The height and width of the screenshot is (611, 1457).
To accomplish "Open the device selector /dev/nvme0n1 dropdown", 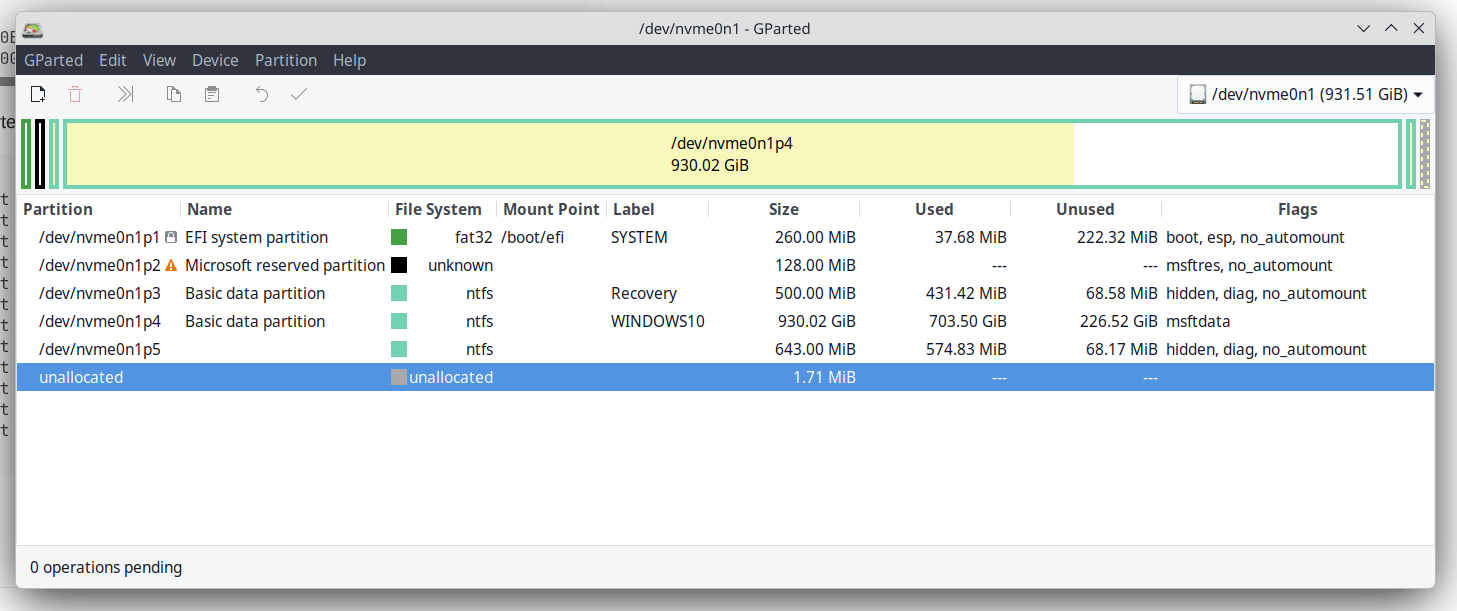I will 1305,95.
